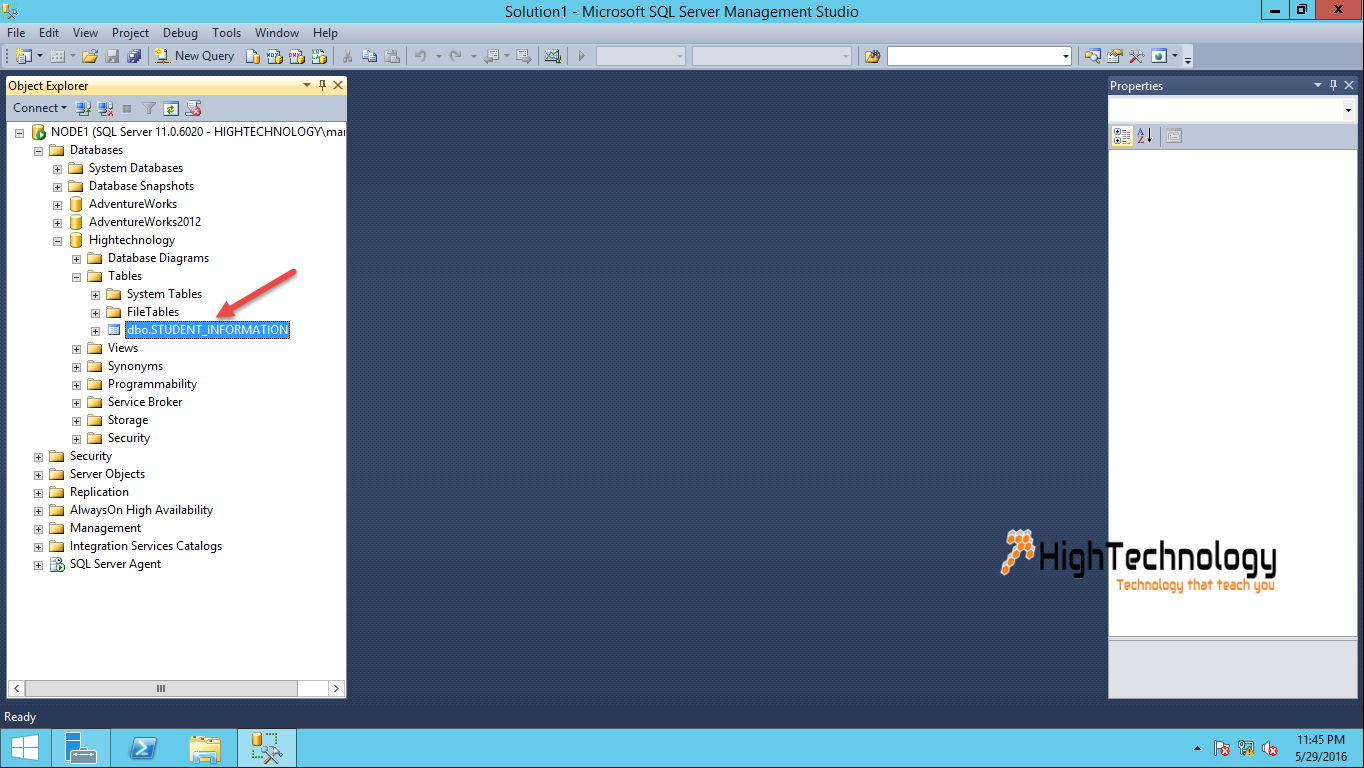Click the Filter funnel icon
The width and height of the screenshot is (1364, 768).
coord(149,108)
